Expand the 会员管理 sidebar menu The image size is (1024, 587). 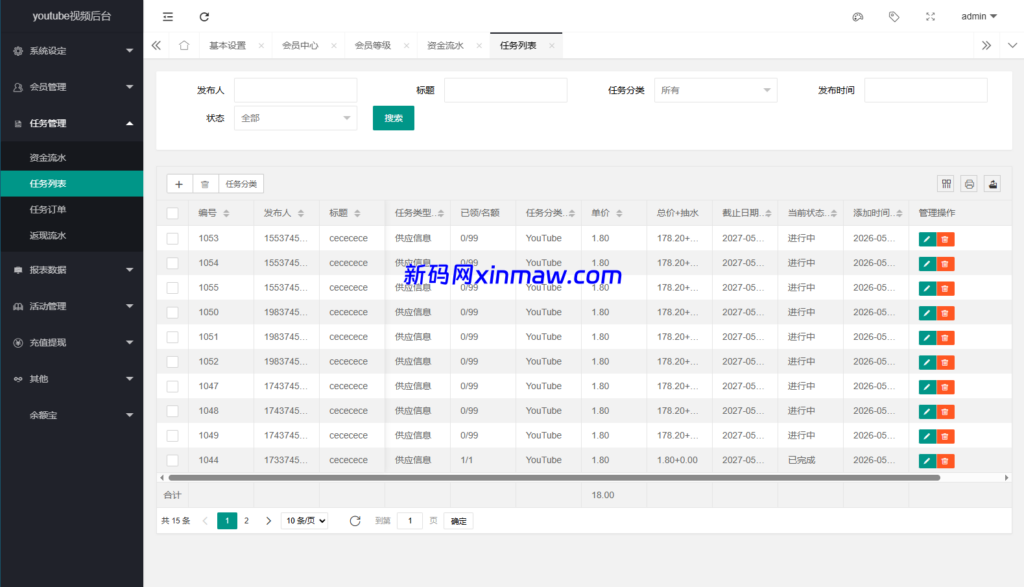click(72, 87)
